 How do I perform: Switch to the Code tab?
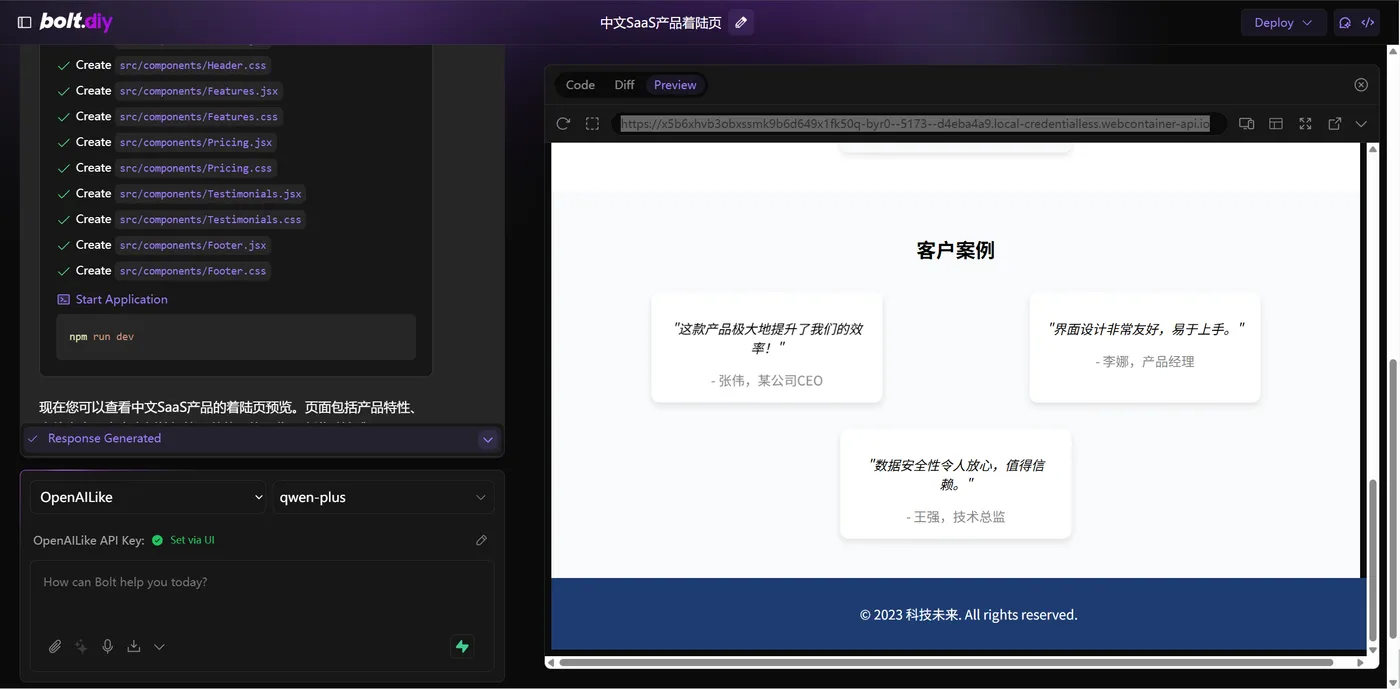(580, 85)
